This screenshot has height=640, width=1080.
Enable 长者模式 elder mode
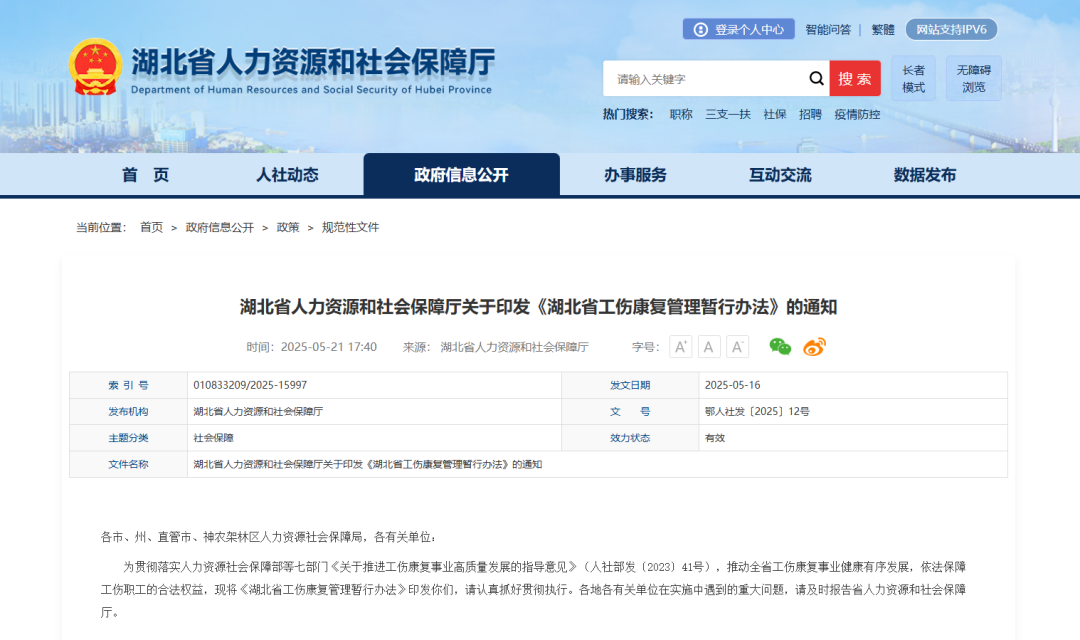[911, 77]
